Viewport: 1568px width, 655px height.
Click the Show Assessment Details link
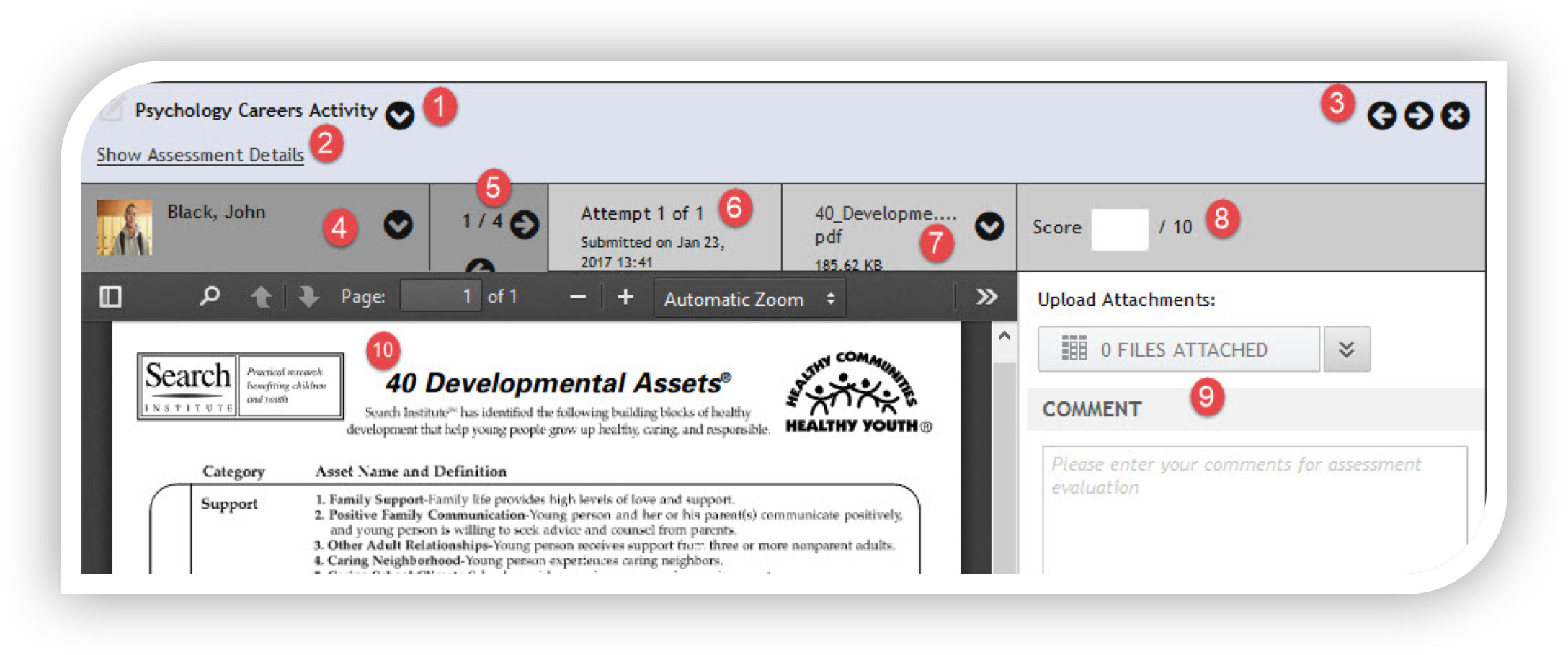coord(200,155)
